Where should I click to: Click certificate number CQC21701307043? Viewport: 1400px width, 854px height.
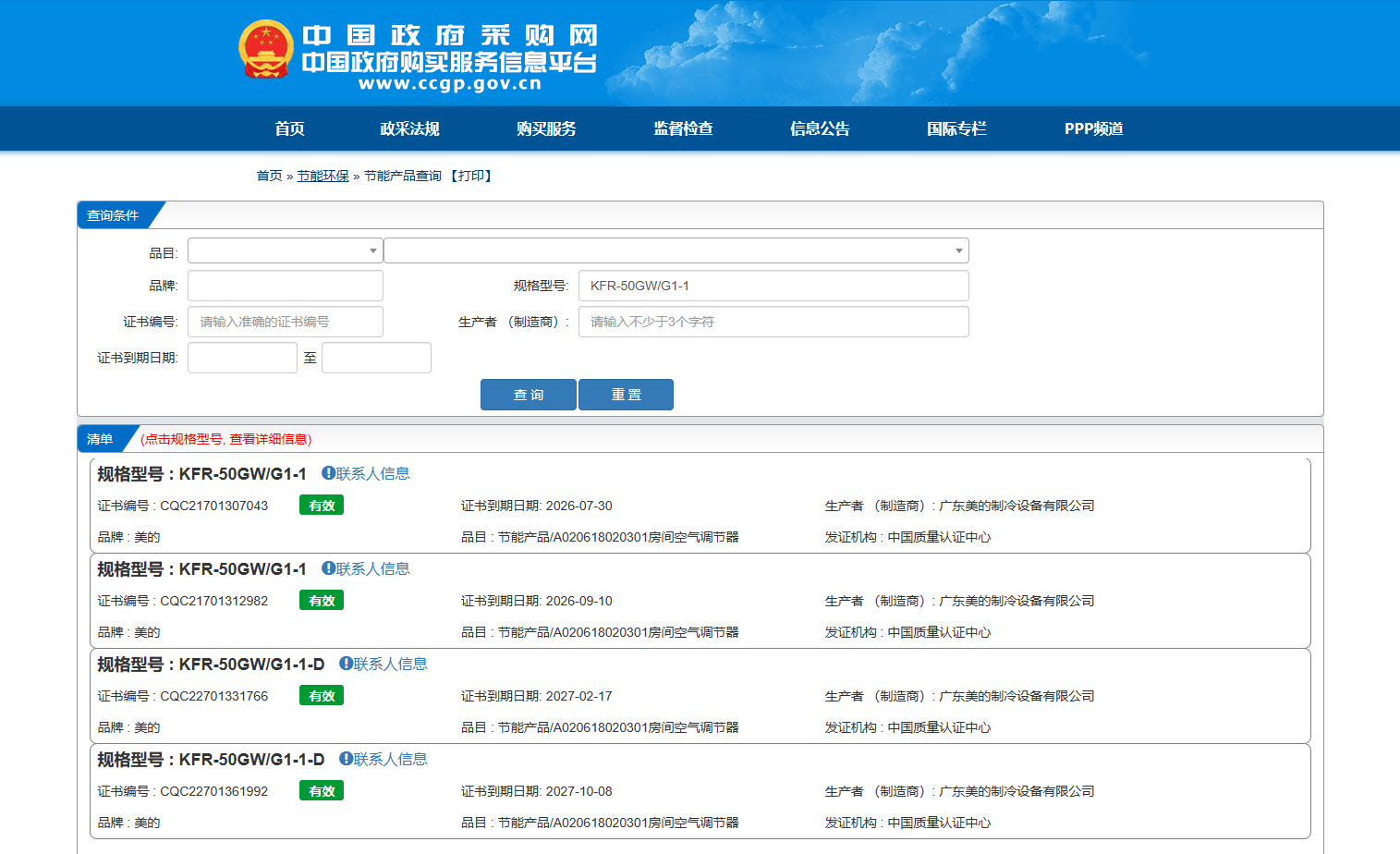[214, 506]
